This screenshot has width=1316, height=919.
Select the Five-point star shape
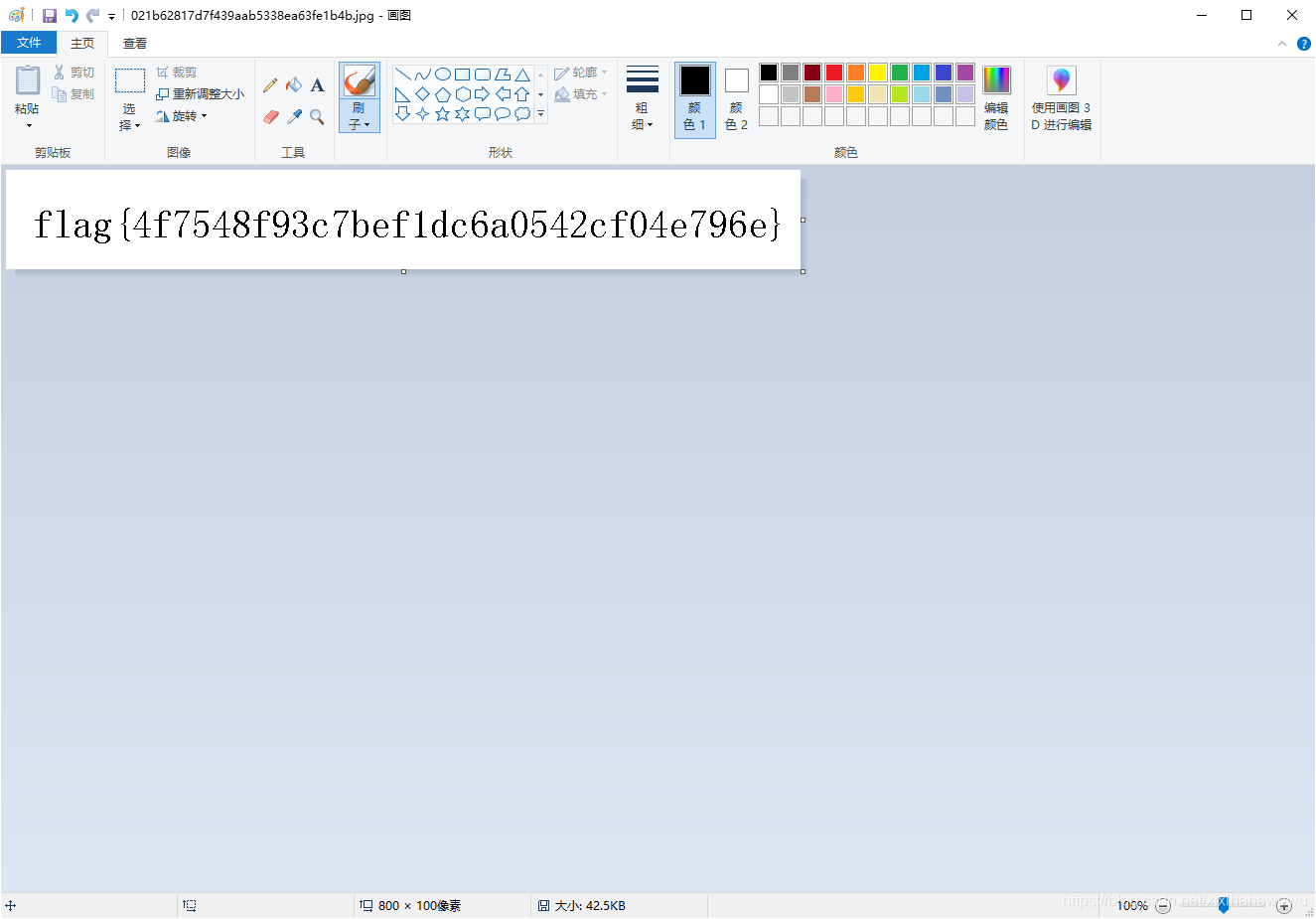click(443, 114)
